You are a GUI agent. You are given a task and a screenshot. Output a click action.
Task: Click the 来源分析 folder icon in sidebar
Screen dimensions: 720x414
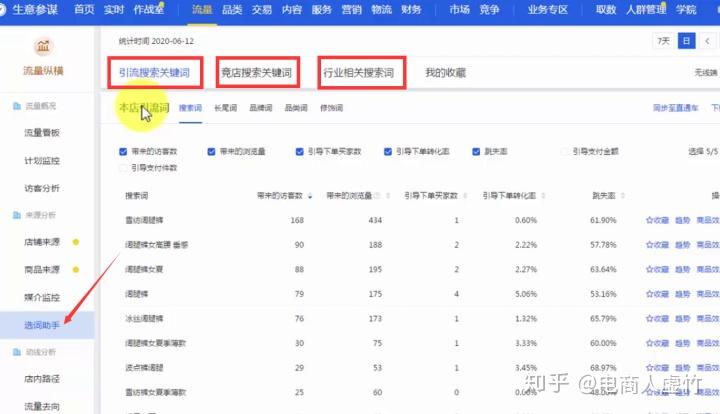pyautogui.click(x=17, y=215)
